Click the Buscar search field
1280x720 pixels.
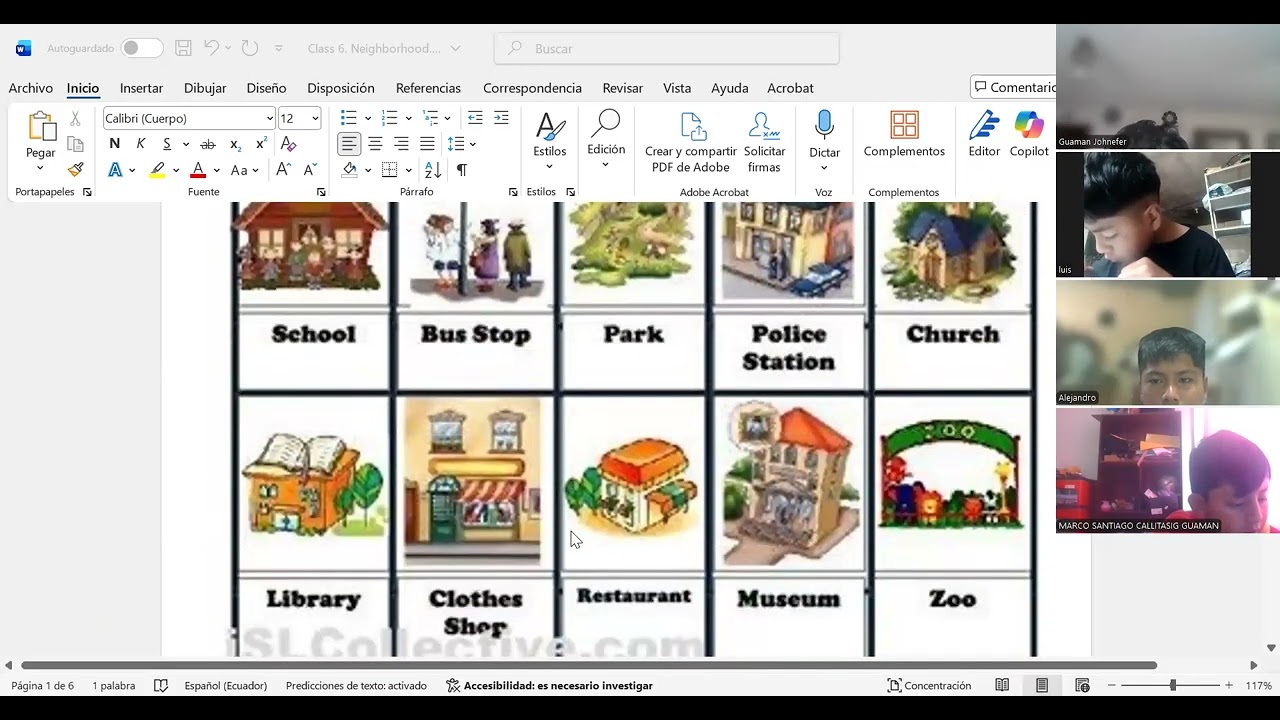tap(666, 48)
